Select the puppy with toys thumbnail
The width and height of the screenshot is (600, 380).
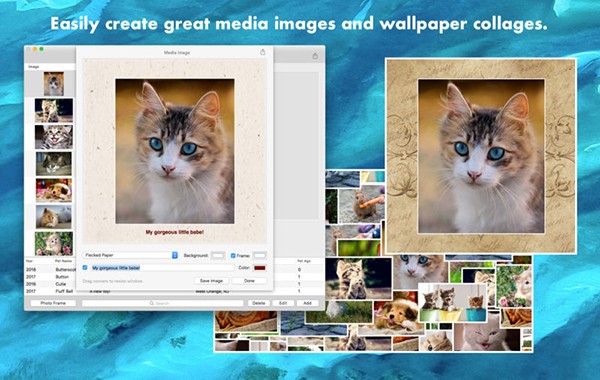click(54, 190)
